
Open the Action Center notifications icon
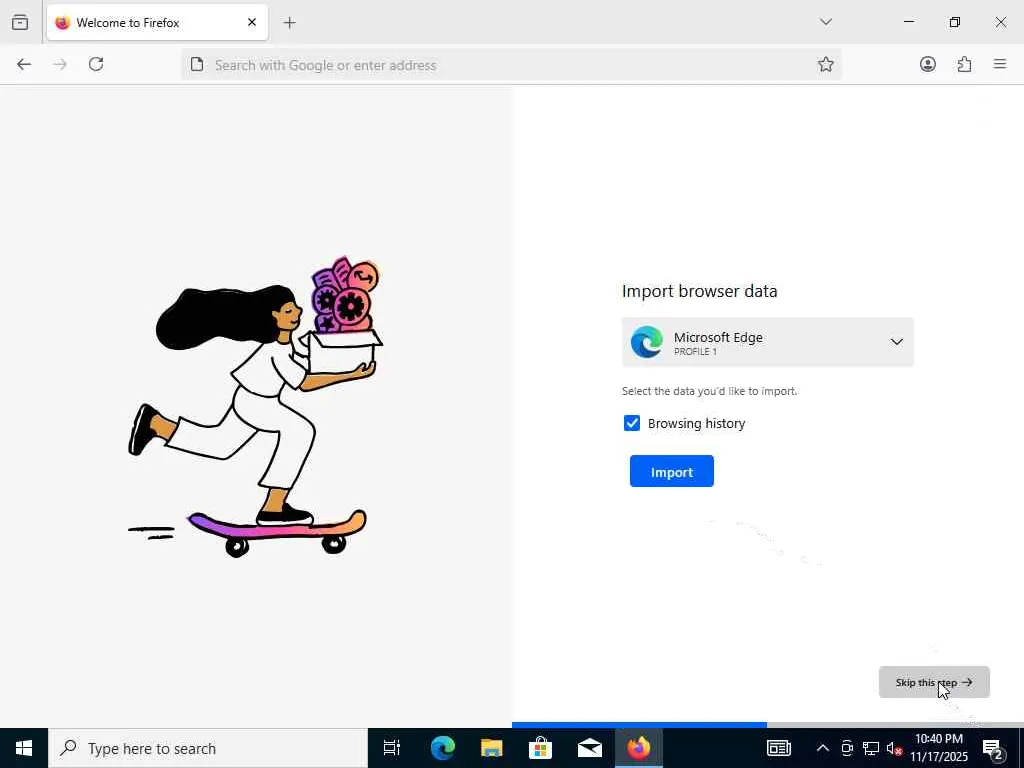[994, 748]
